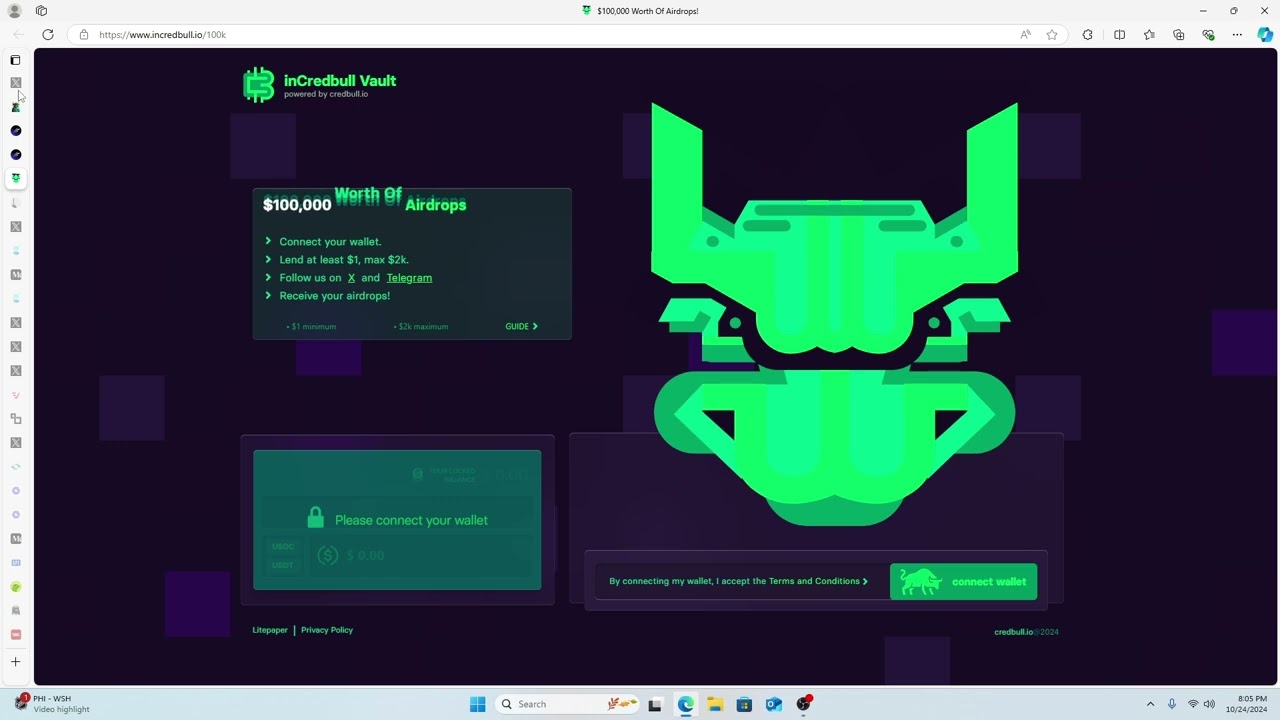
Task: Open Tab actions menu atop vertical tabs
Action: pos(15,60)
